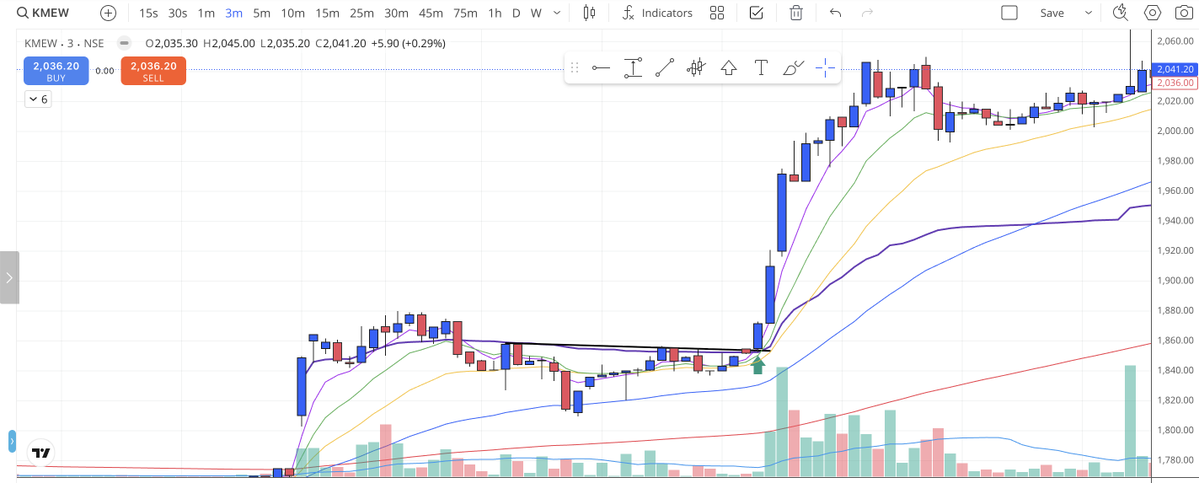
Task: Toggle the checkmark square toolbar icon
Action: click(756, 13)
